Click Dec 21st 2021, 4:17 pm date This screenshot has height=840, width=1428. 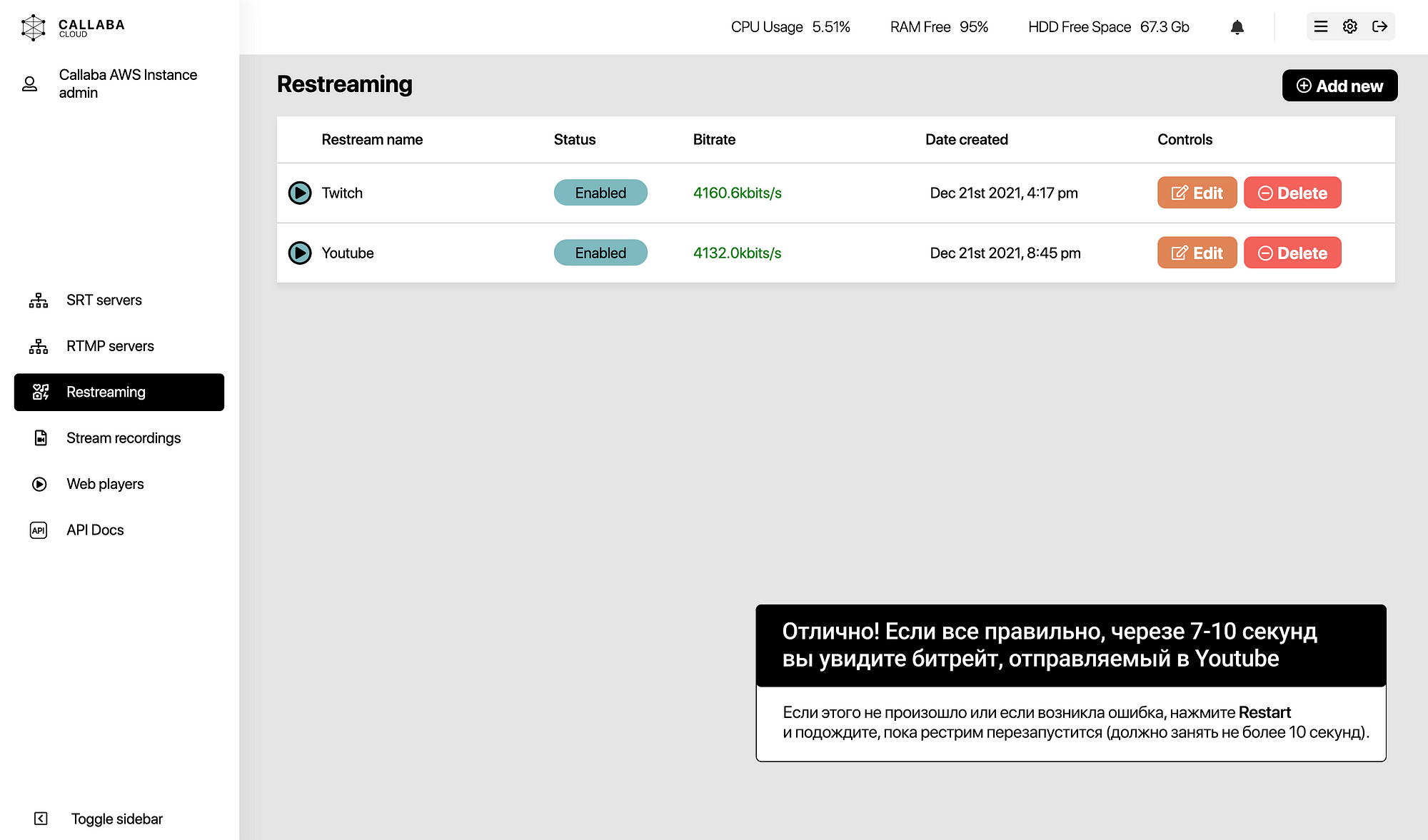1004,193
